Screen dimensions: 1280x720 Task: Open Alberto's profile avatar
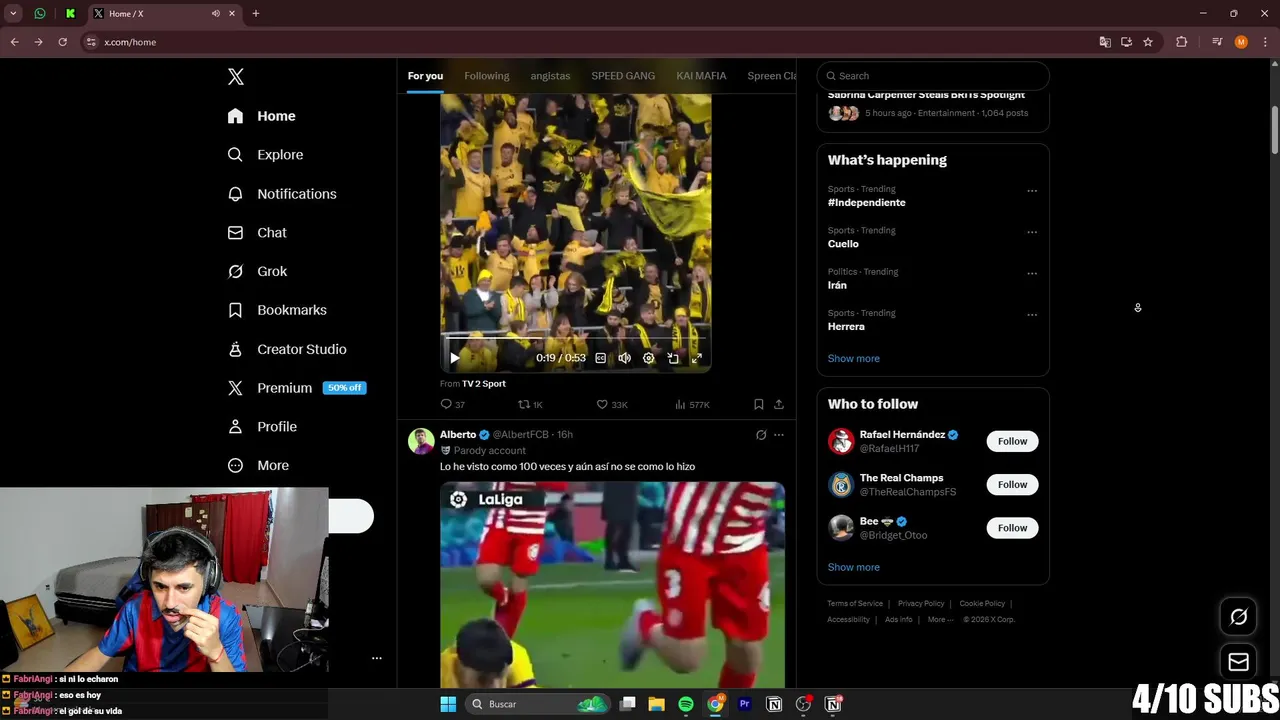(422, 441)
